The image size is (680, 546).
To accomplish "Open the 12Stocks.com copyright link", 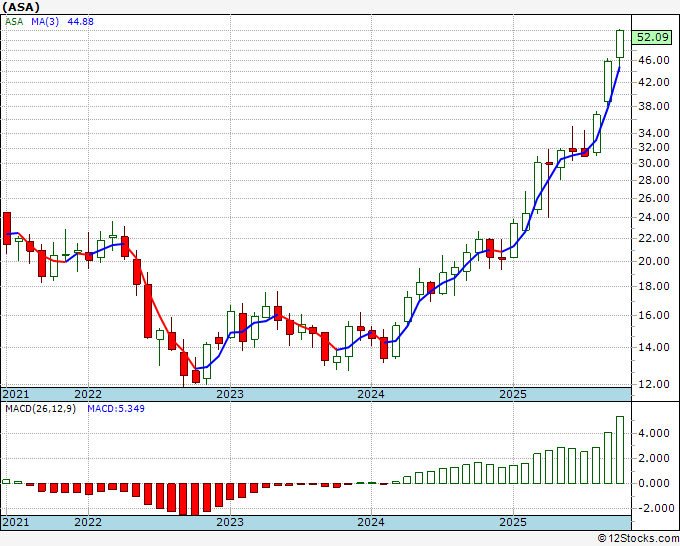I will click(638, 539).
